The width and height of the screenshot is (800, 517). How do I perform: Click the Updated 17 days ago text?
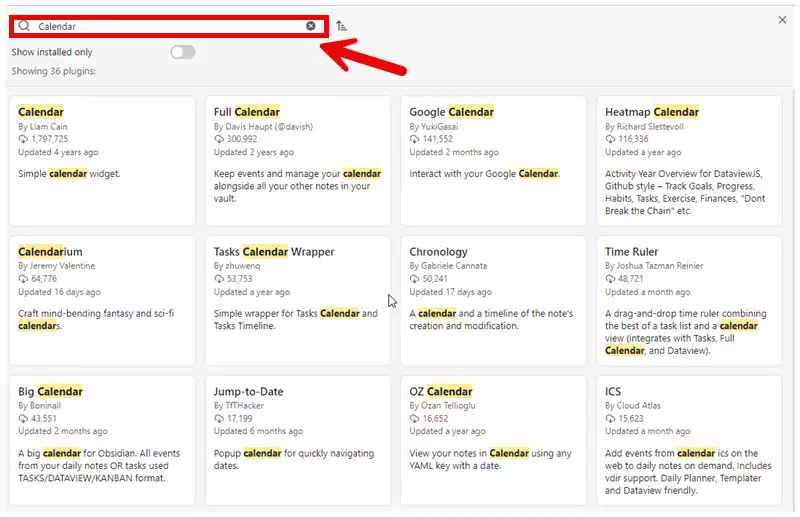pos(450,292)
